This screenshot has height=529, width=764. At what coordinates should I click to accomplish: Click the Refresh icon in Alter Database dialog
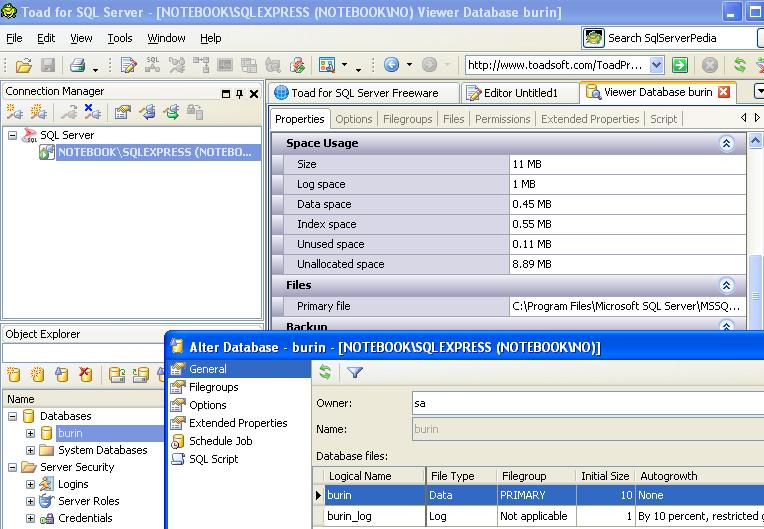pyautogui.click(x=325, y=372)
